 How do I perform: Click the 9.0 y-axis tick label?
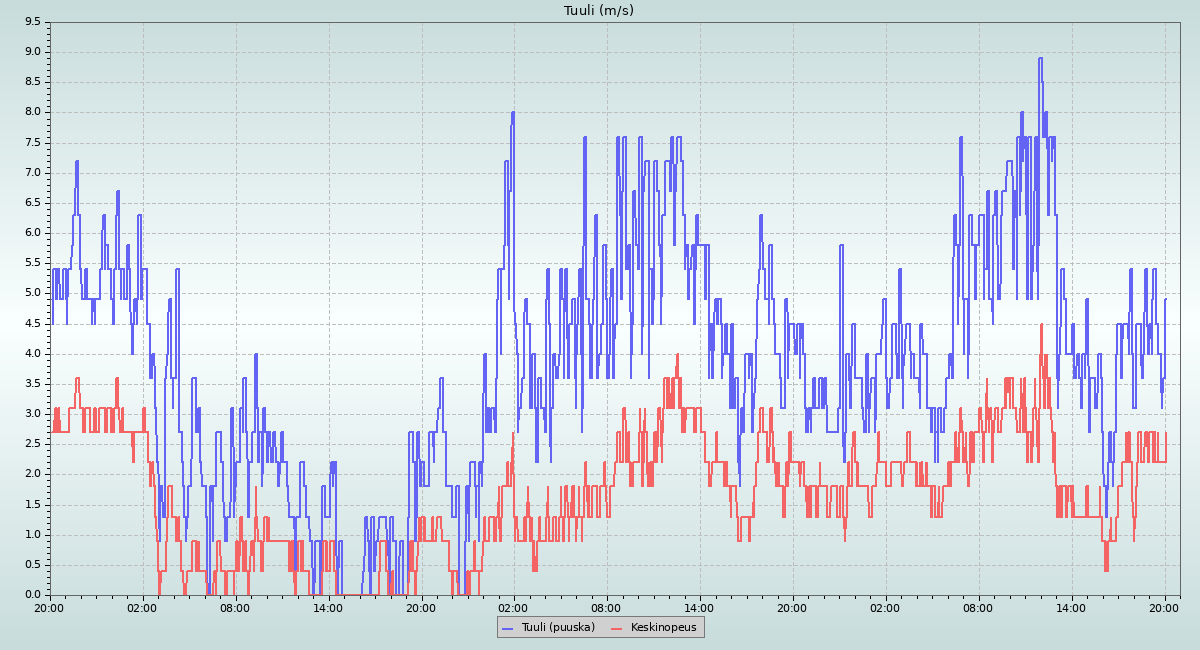[x=33, y=52]
